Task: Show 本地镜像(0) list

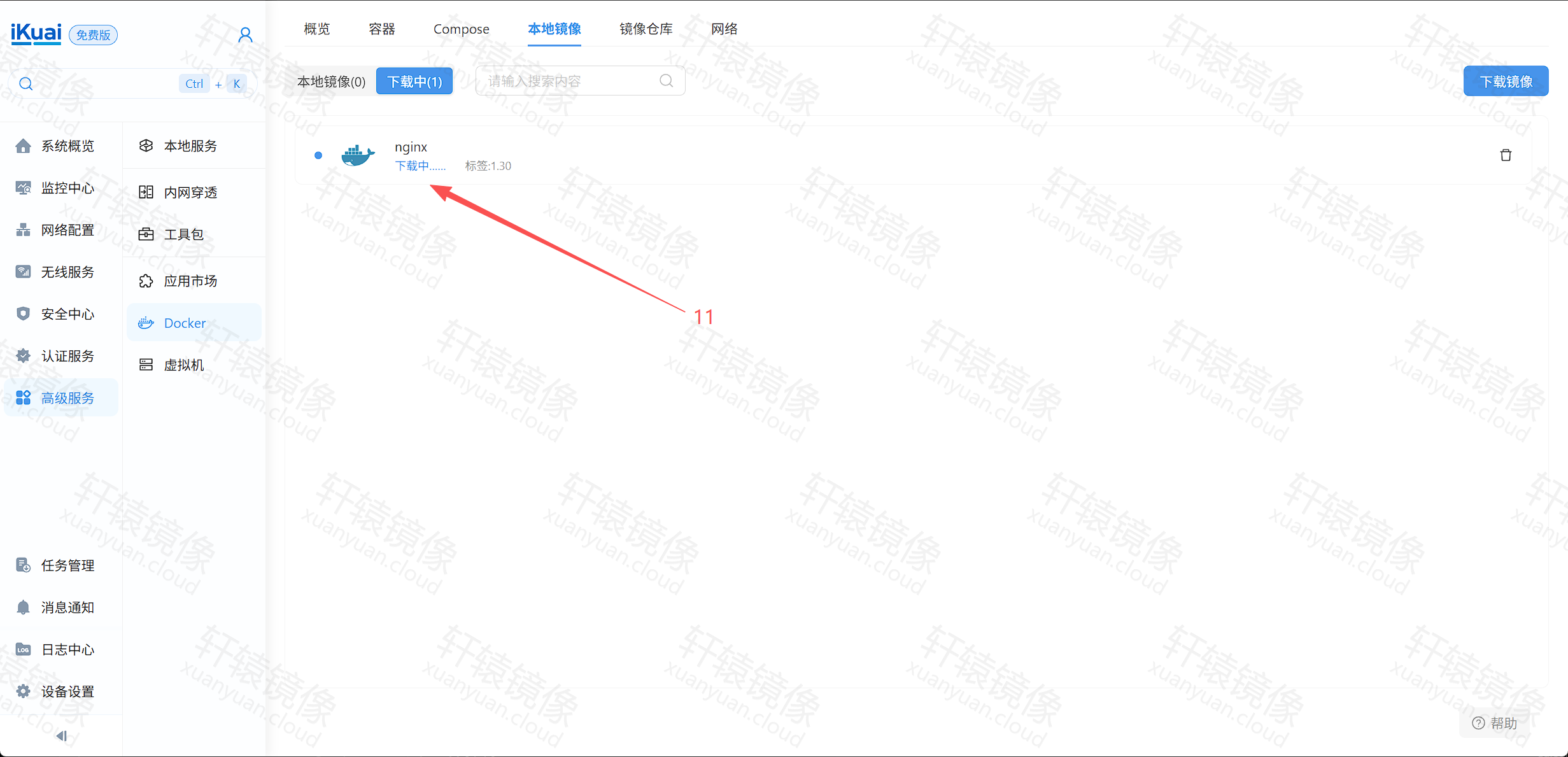Action: pos(332,81)
